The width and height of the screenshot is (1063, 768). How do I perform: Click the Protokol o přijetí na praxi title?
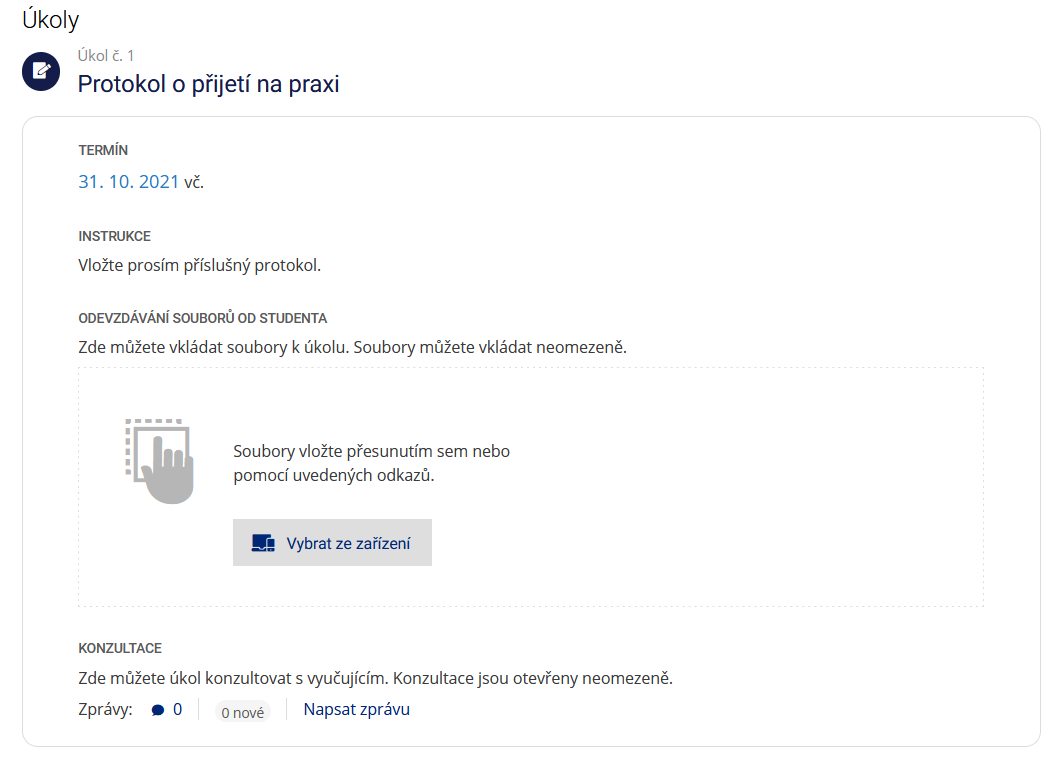click(x=208, y=84)
